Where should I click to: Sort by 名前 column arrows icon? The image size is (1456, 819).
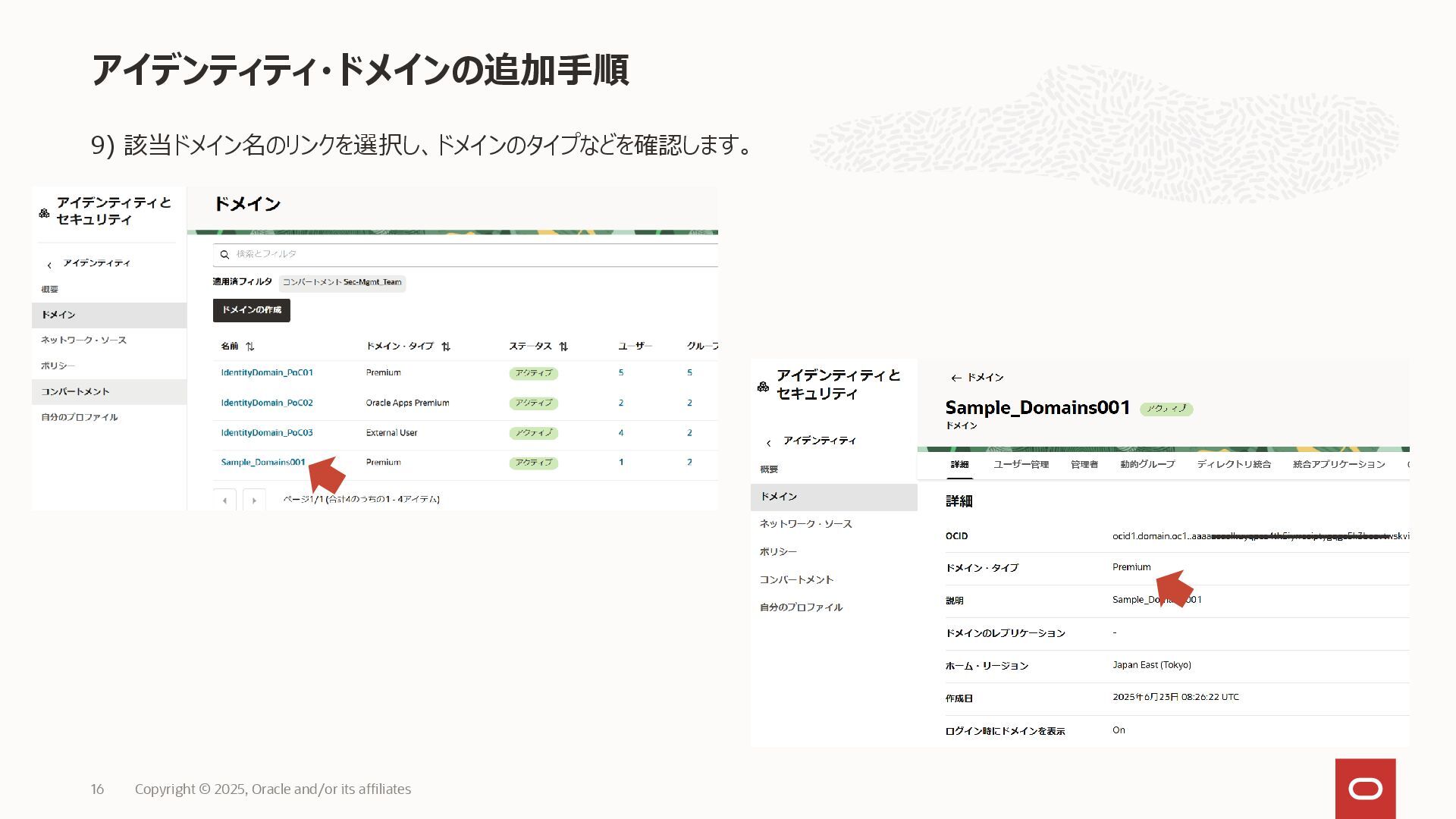(250, 347)
